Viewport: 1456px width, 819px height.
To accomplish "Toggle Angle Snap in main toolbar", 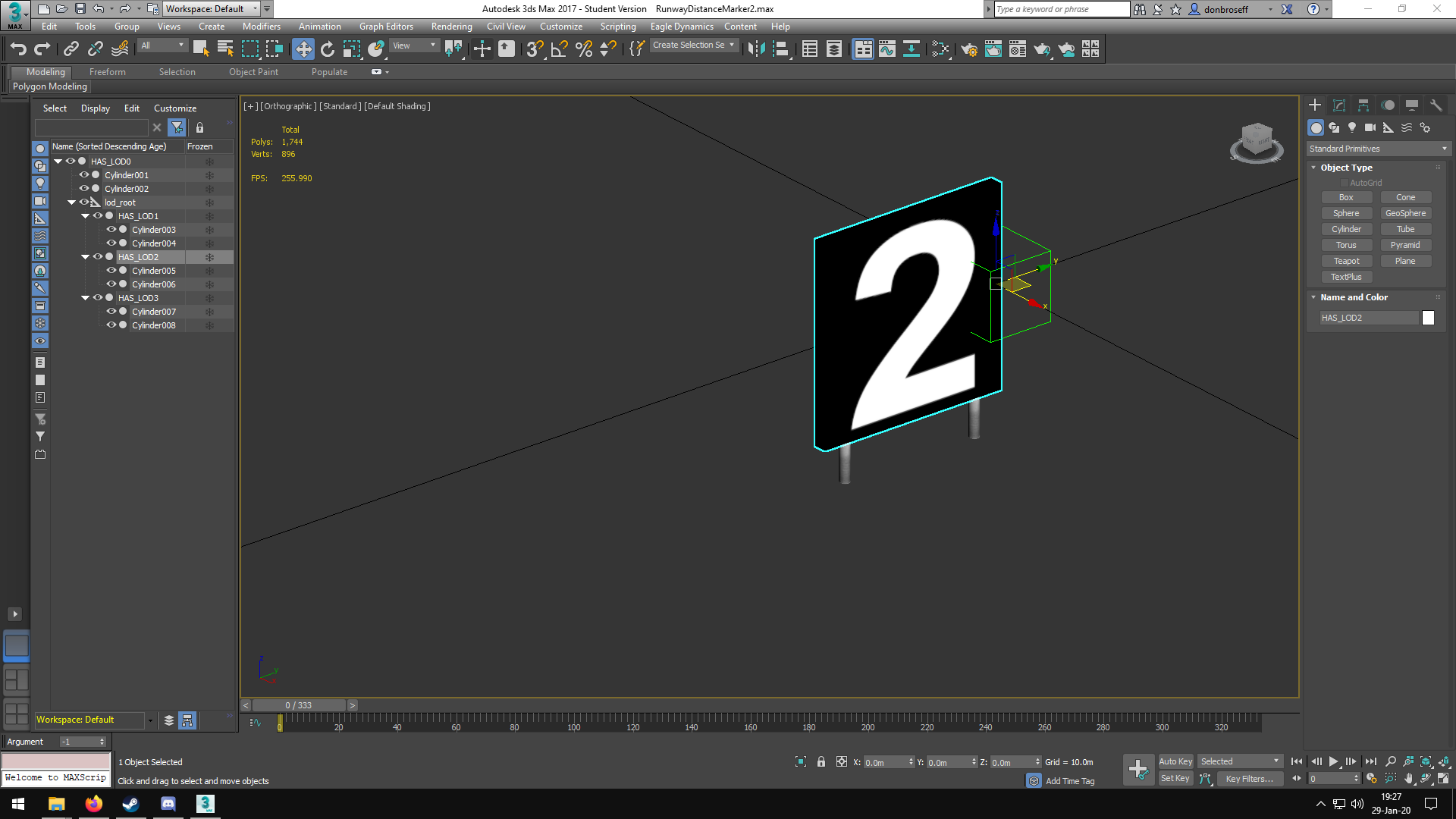I will [560, 49].
